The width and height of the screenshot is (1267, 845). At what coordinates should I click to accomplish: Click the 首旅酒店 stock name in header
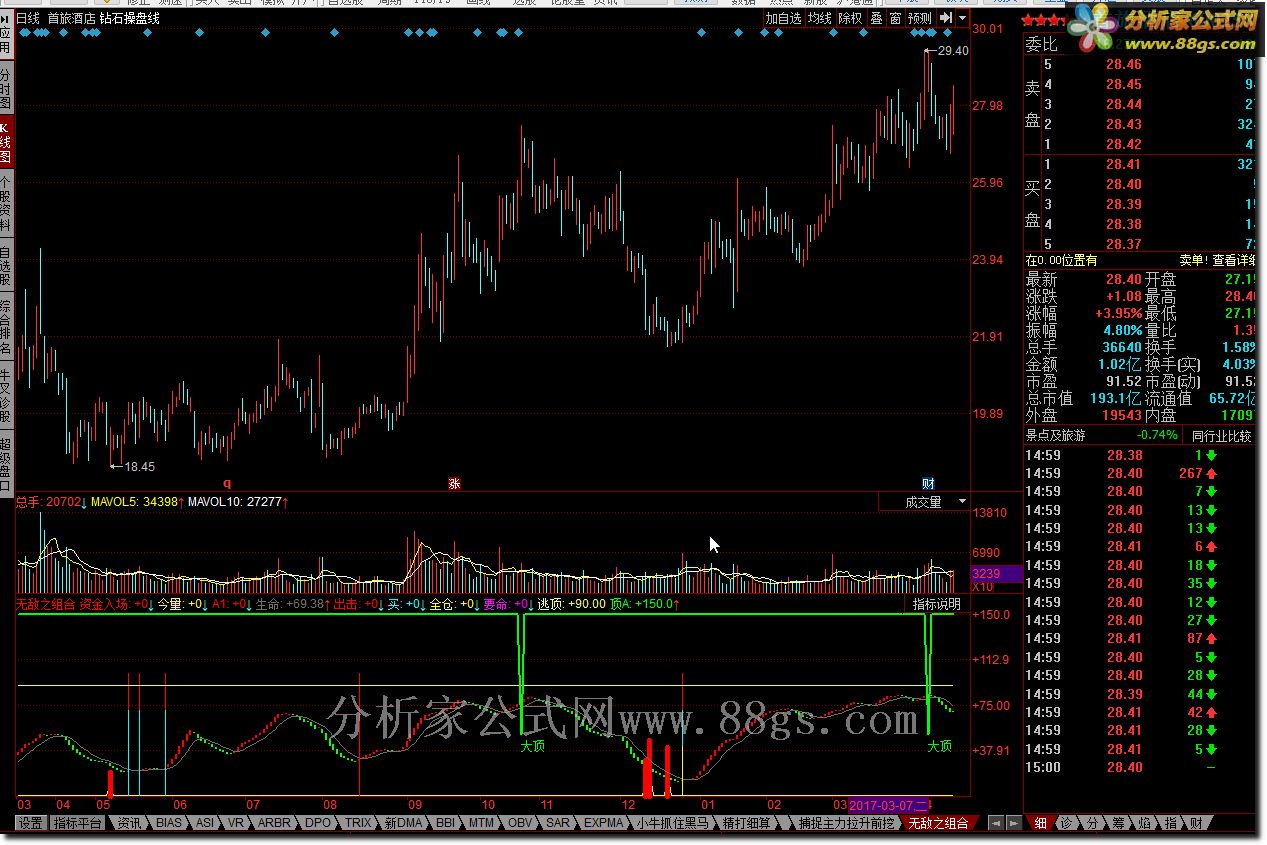pyautogui.click(x=71, y=18)
